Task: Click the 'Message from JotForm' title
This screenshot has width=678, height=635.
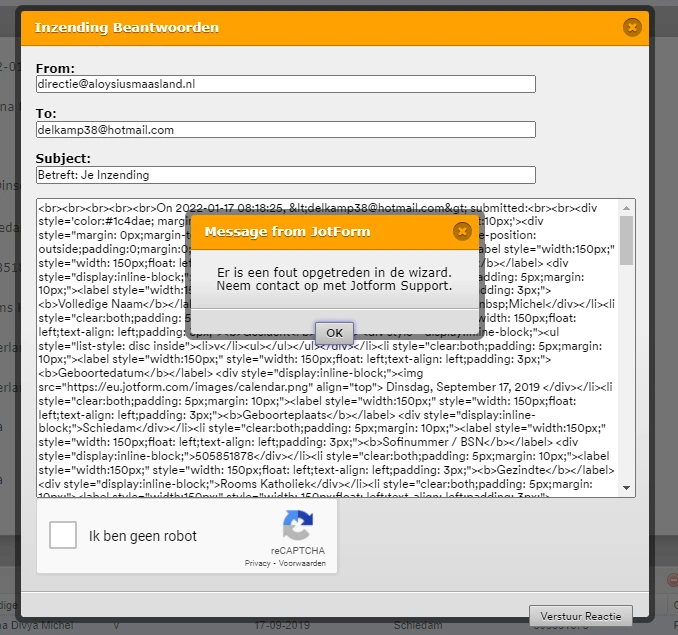Action: pos(287,232)
